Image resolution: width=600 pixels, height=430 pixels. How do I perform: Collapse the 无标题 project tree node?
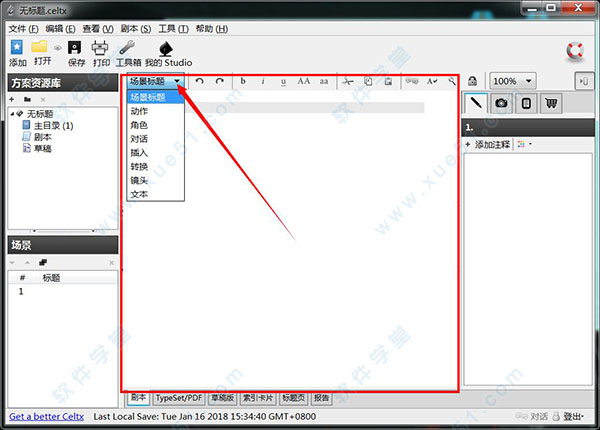[12, 114]
